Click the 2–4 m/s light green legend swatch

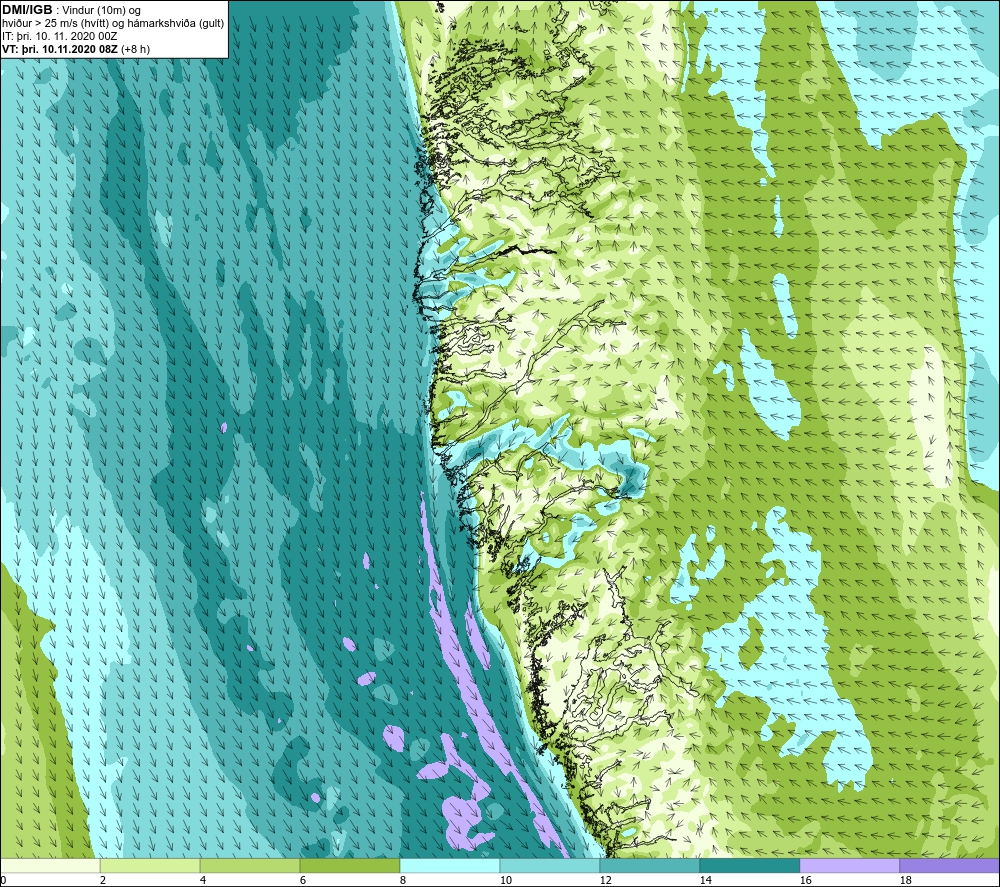(150, 865)
